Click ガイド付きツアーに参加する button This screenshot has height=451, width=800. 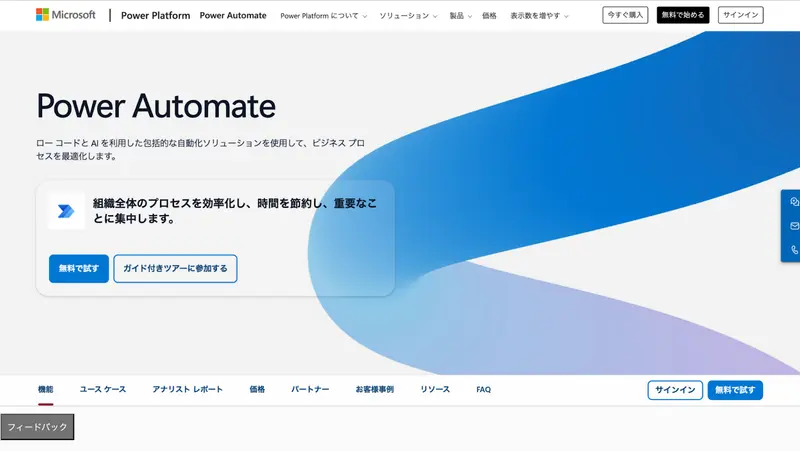pos(175,268)
